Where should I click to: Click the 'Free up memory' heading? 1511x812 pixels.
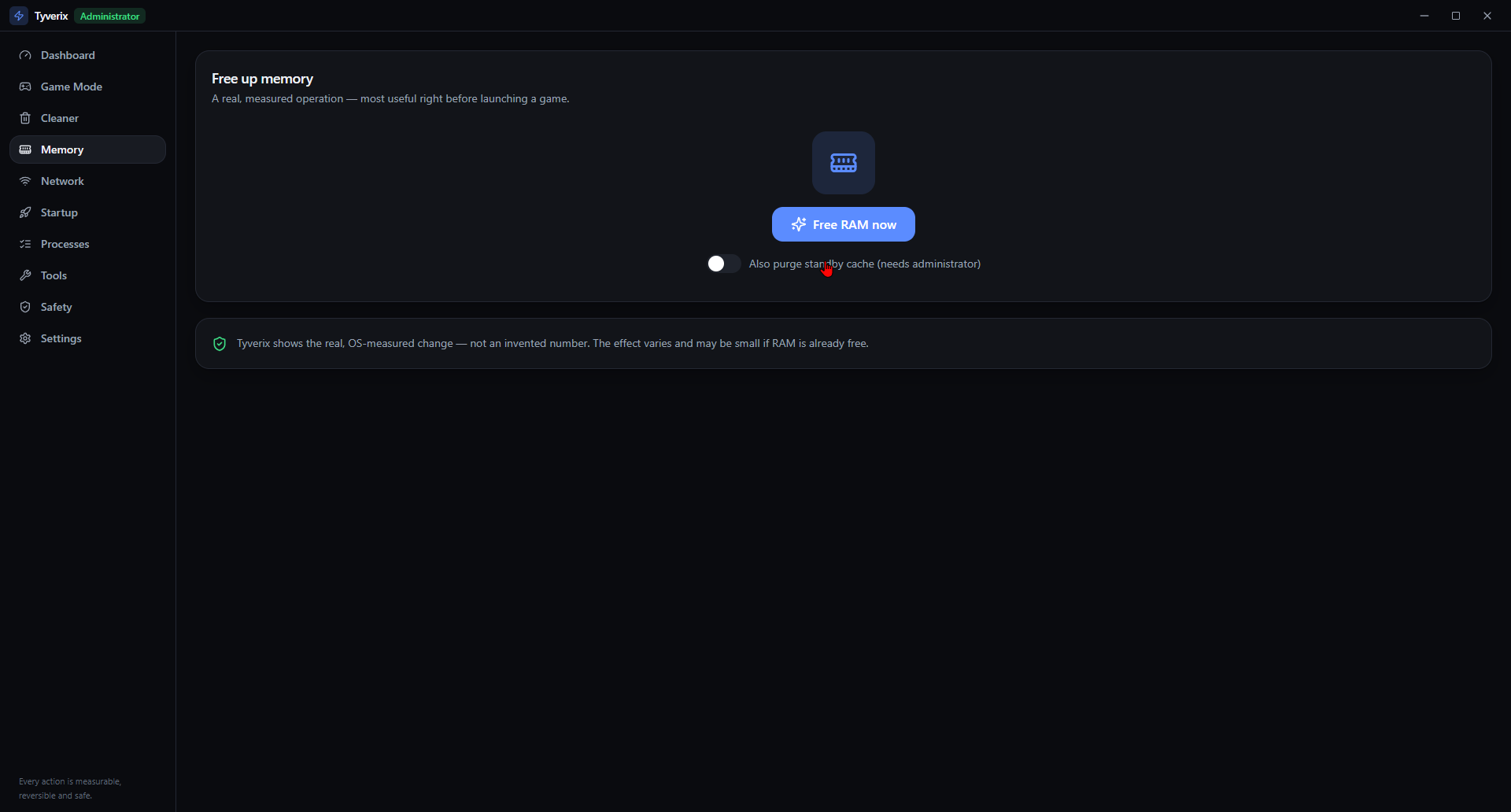[262, 79]
